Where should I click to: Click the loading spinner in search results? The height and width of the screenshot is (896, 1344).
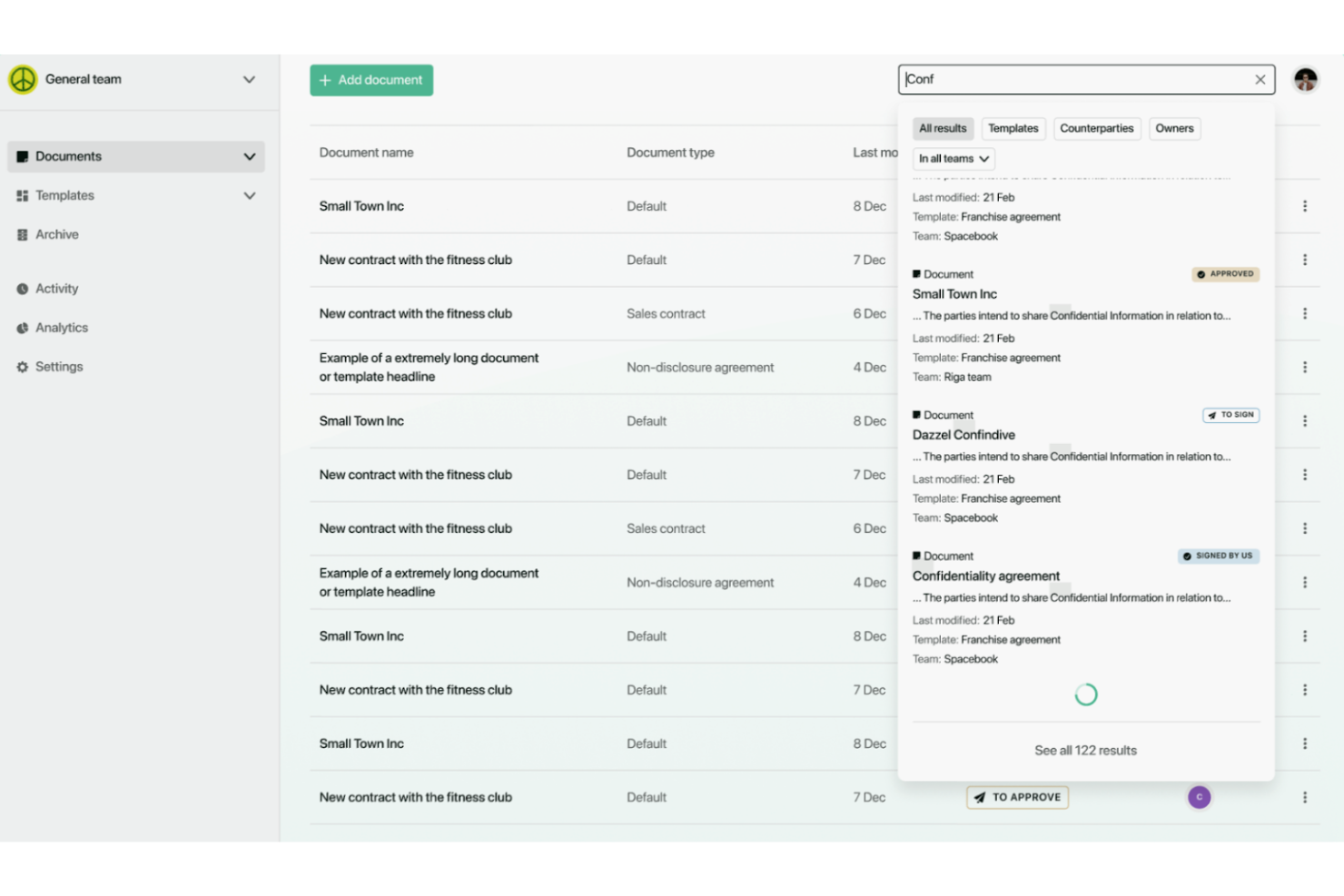1086,694
